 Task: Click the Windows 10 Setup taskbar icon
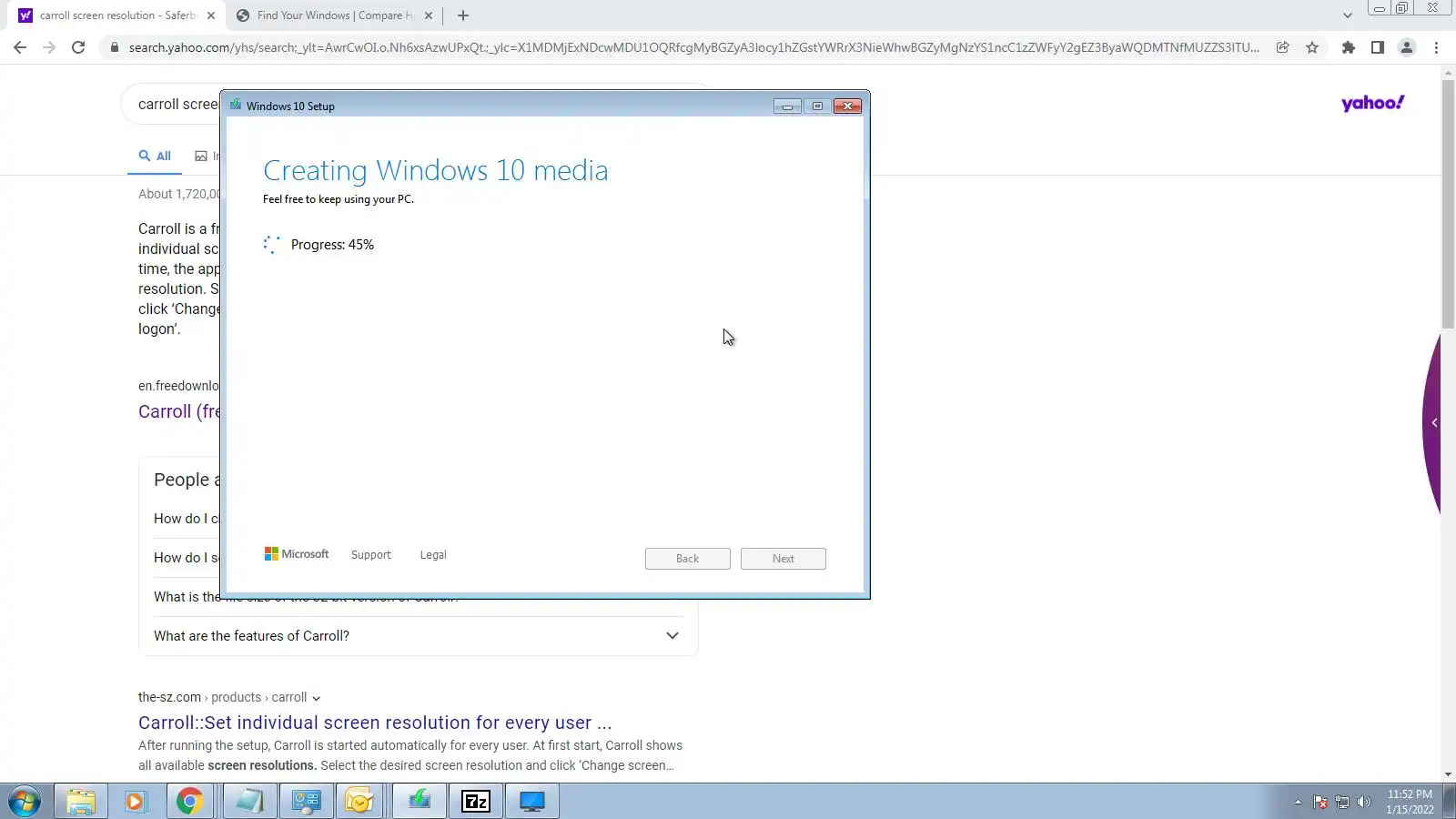pyautogui.click(x=420, y=802)
